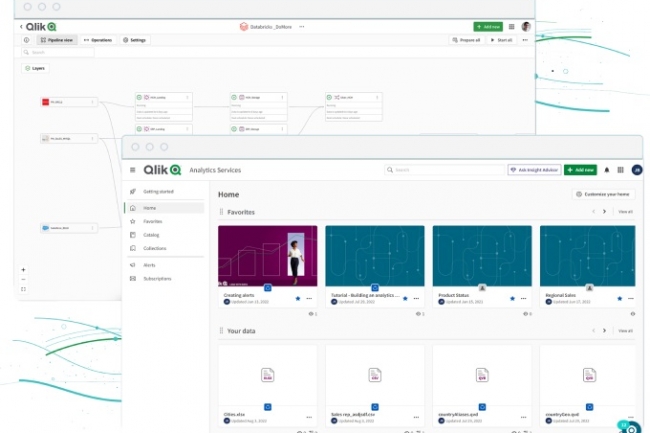Screen dimensions: 650x433
Task: Click the Catalog icon in sidebar
Action: point(133,235)
